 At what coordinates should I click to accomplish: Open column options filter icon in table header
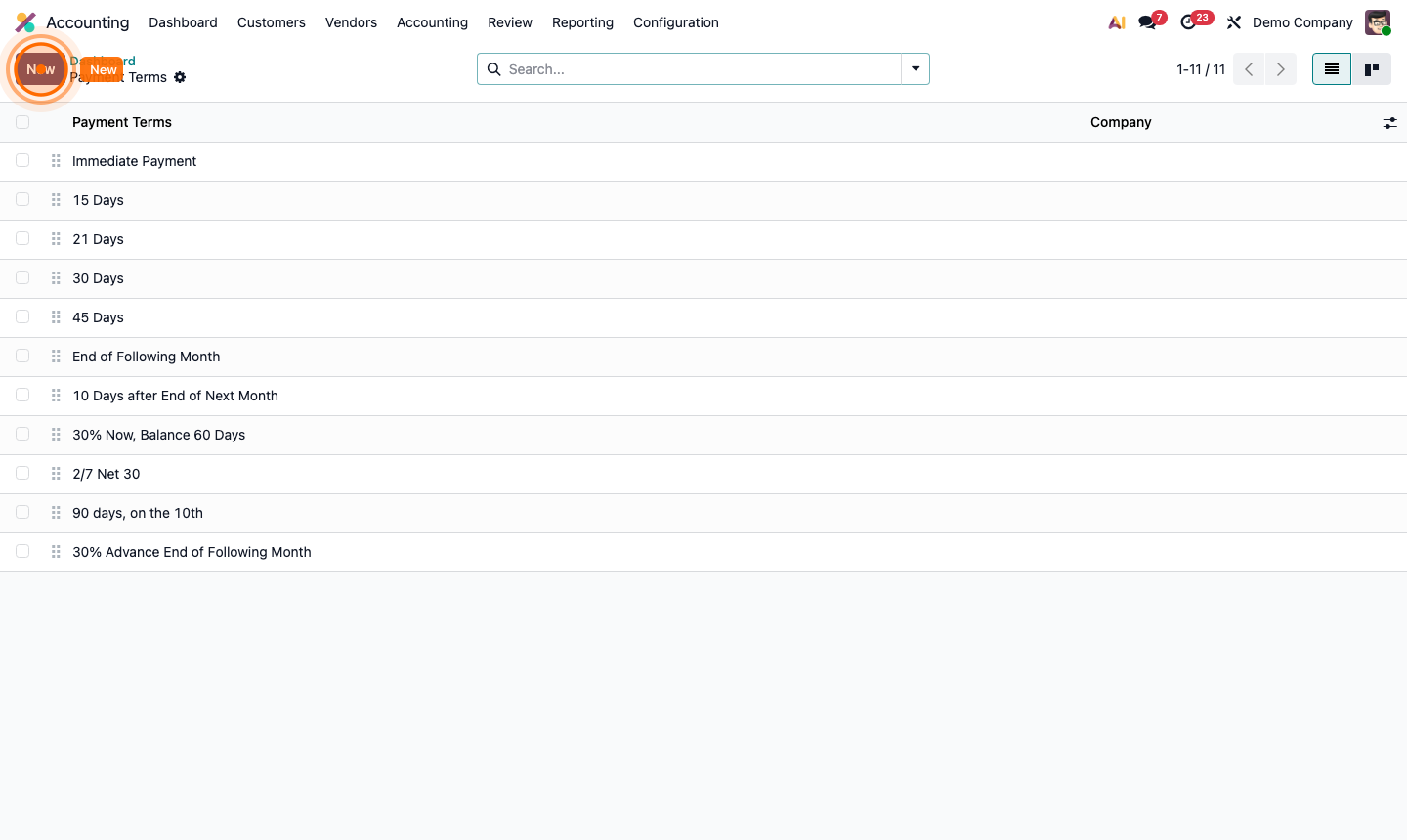tap(1390, 122)
